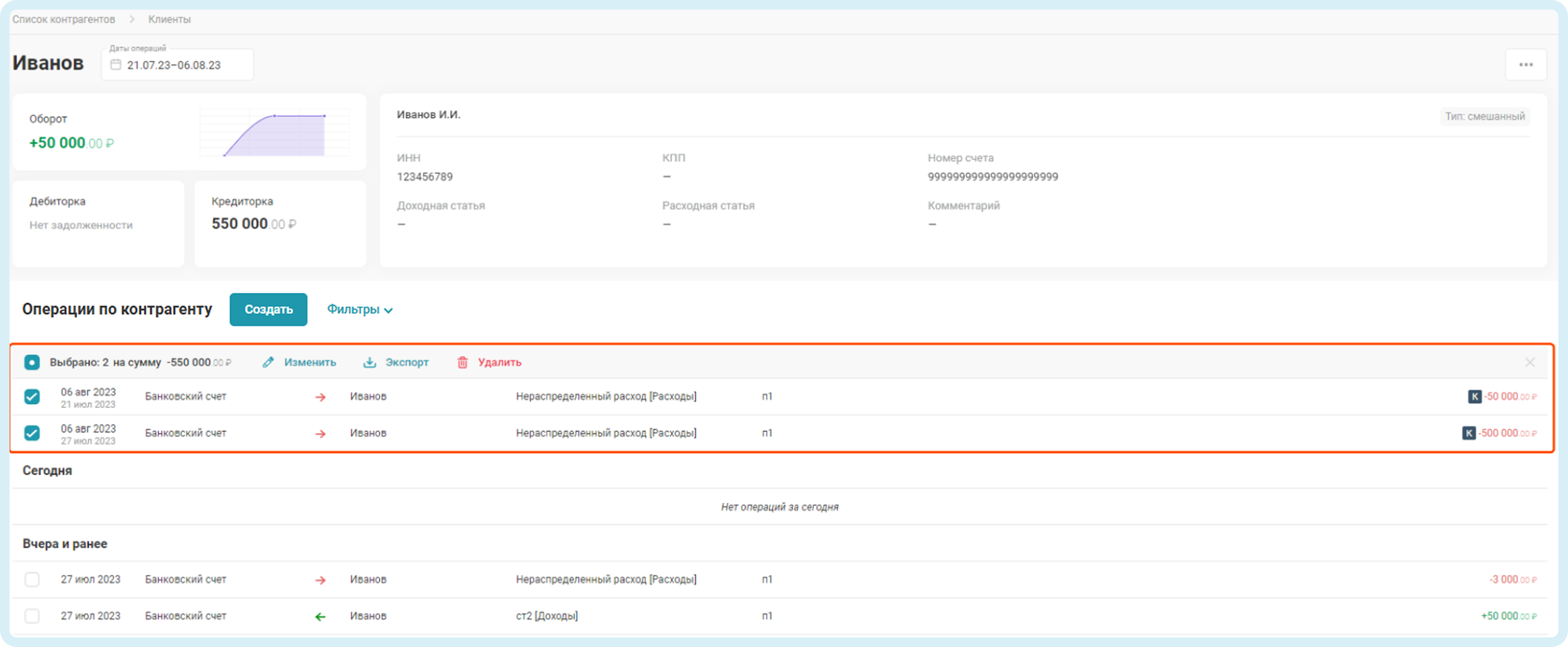The width and height of the screenshot is (1568, 647).
Task: Click the green incoming arrow of ст2 operation
Action: pos(320,617)
